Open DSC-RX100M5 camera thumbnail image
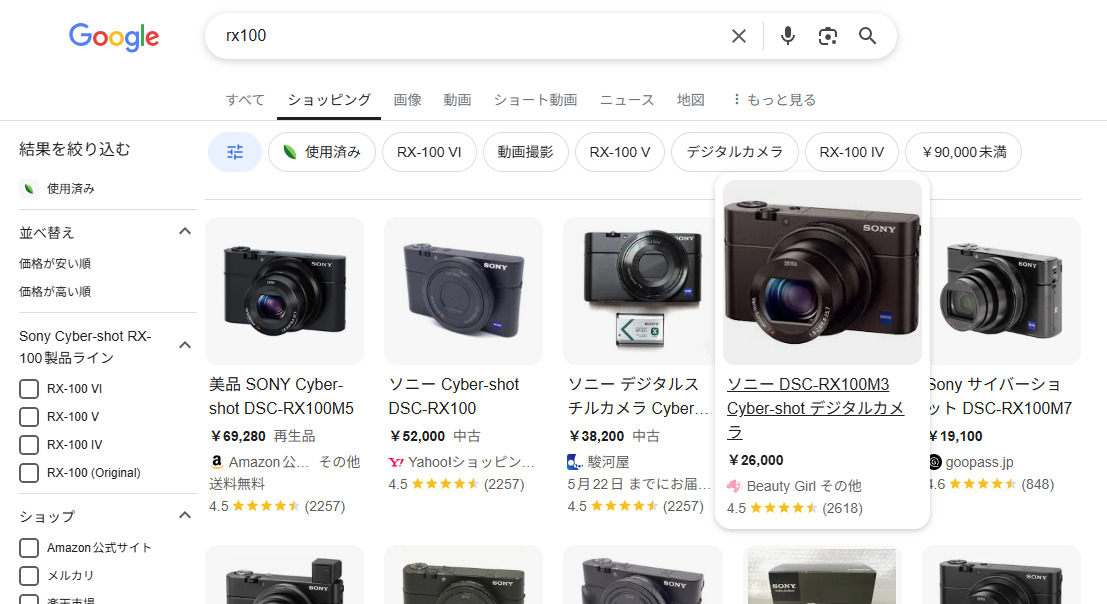This screenshot has width=1107, height=604. 285,291
